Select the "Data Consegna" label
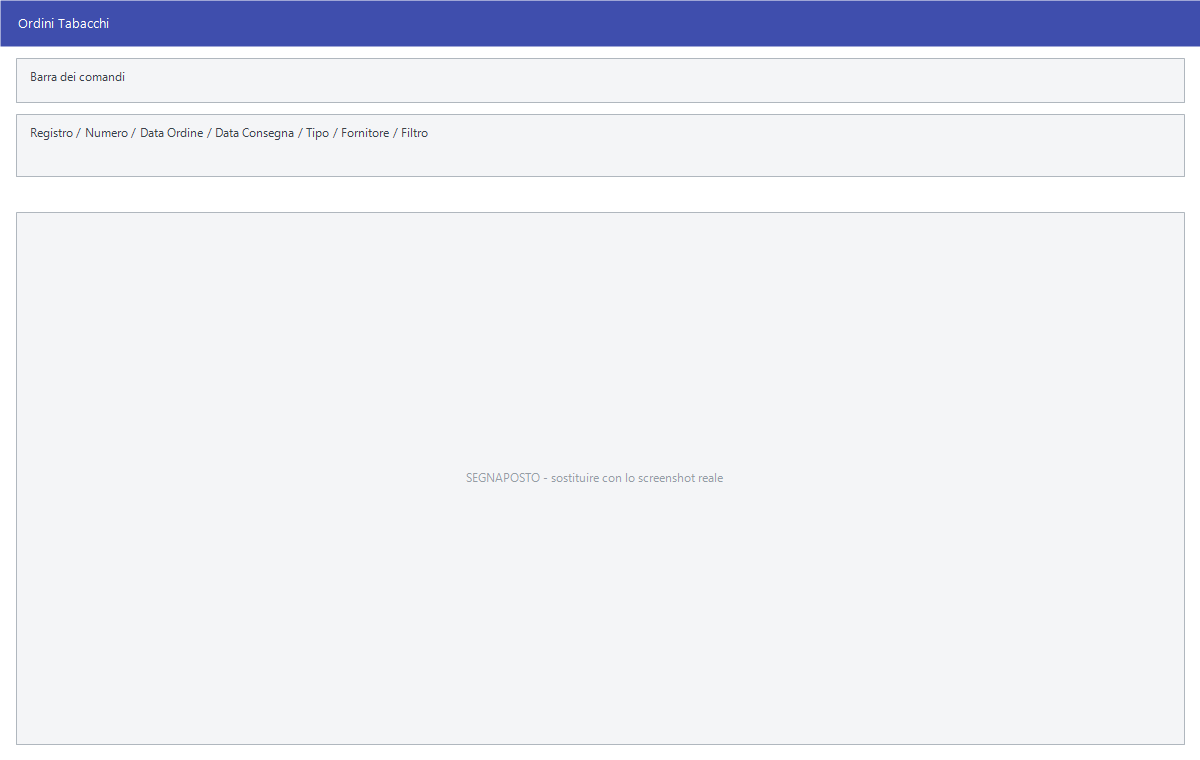This screenshot has width=1200, height=760. (x=254, y=133)
